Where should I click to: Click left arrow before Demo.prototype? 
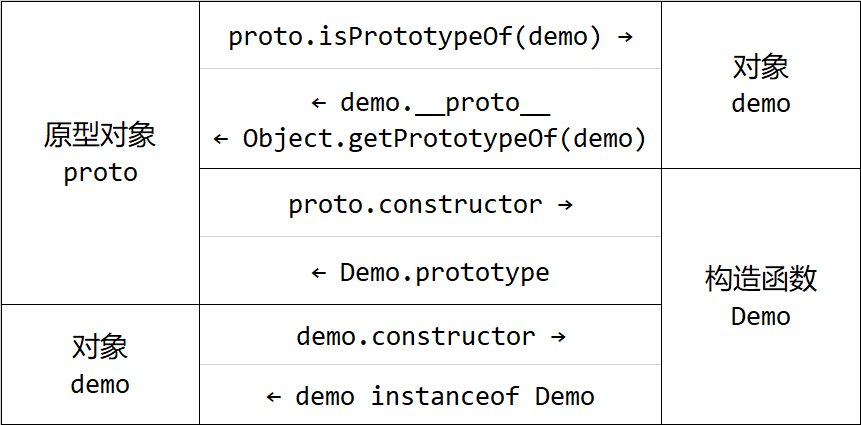[x=319, y=272]
